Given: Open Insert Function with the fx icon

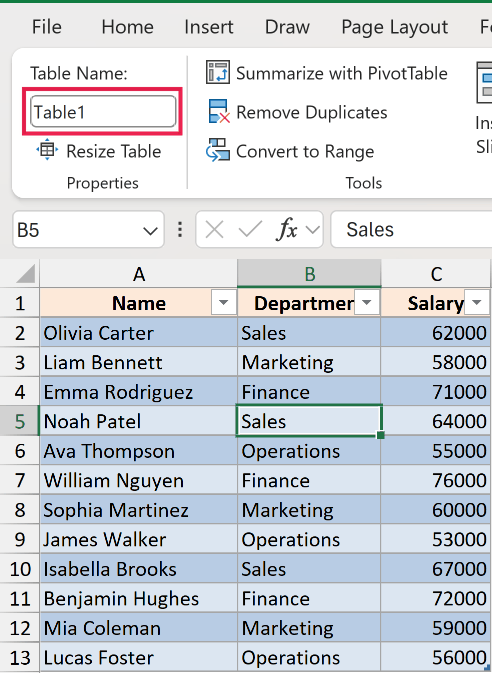Looking at the screenshot, I should click(x=287, y=229).
